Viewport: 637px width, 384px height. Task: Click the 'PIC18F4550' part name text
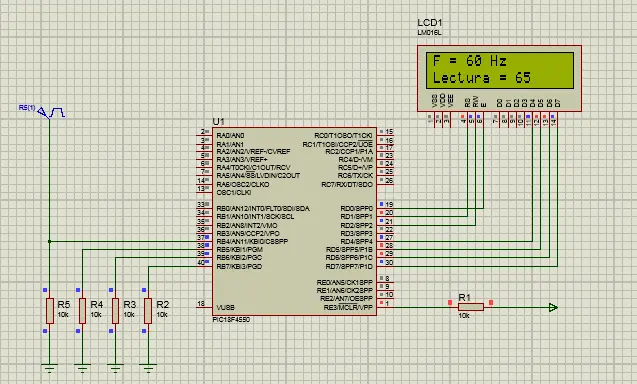point(231,320)
